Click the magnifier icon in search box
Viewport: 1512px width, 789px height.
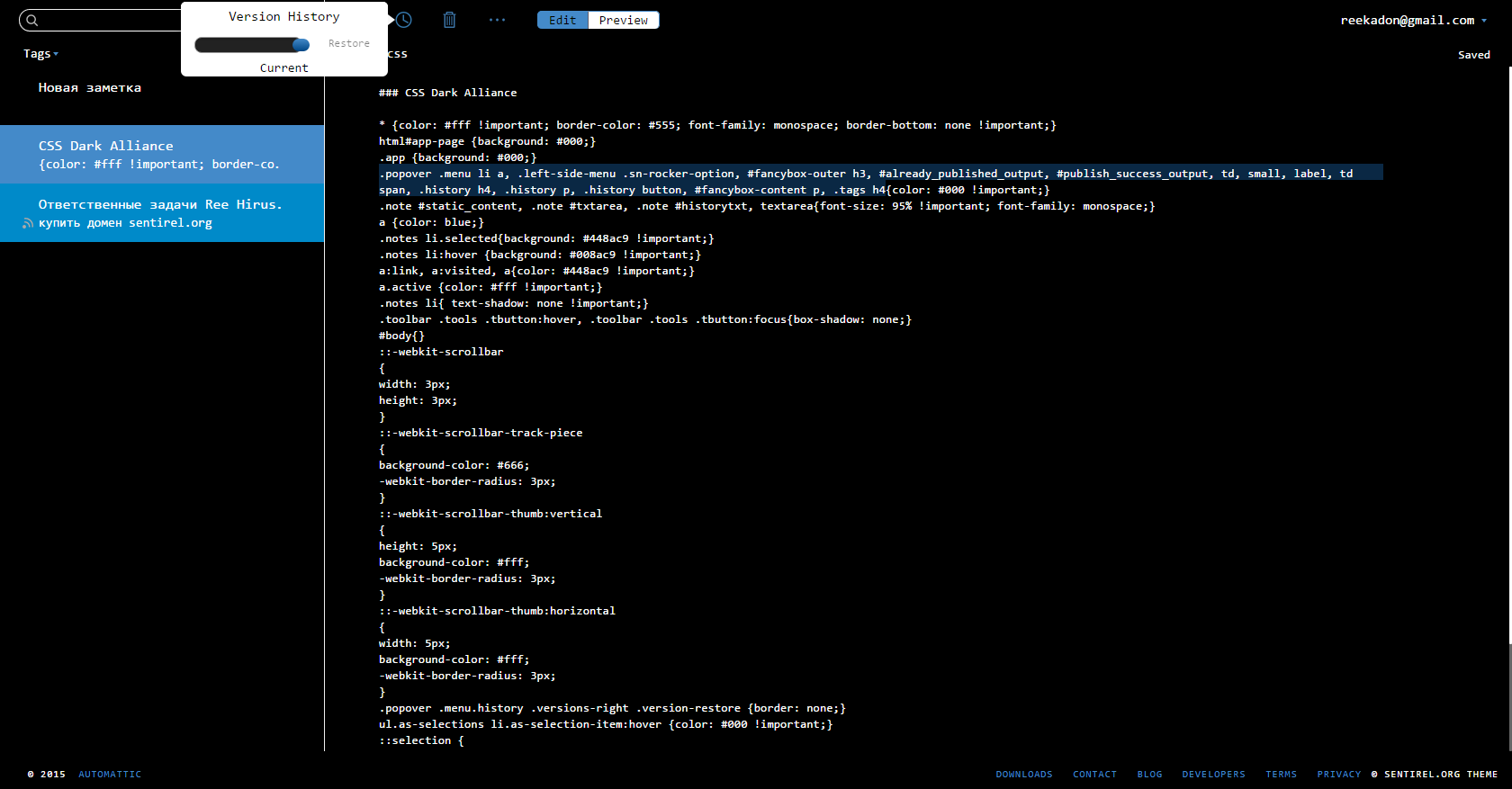pyautogui.click(x=32, y=20)
